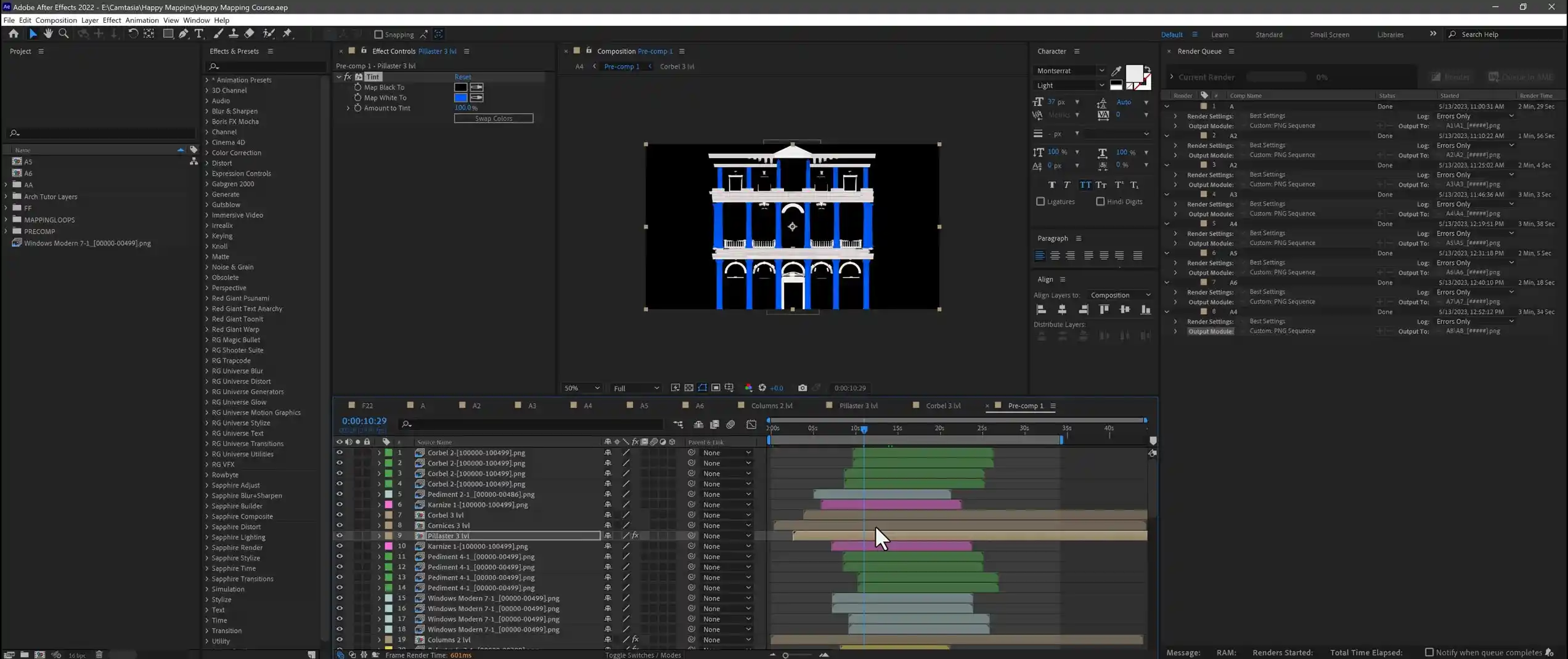Image resolution: width=1568 pixels, height=659 pixels.
Task: Open the Animation menu
Action: point(142,20)
